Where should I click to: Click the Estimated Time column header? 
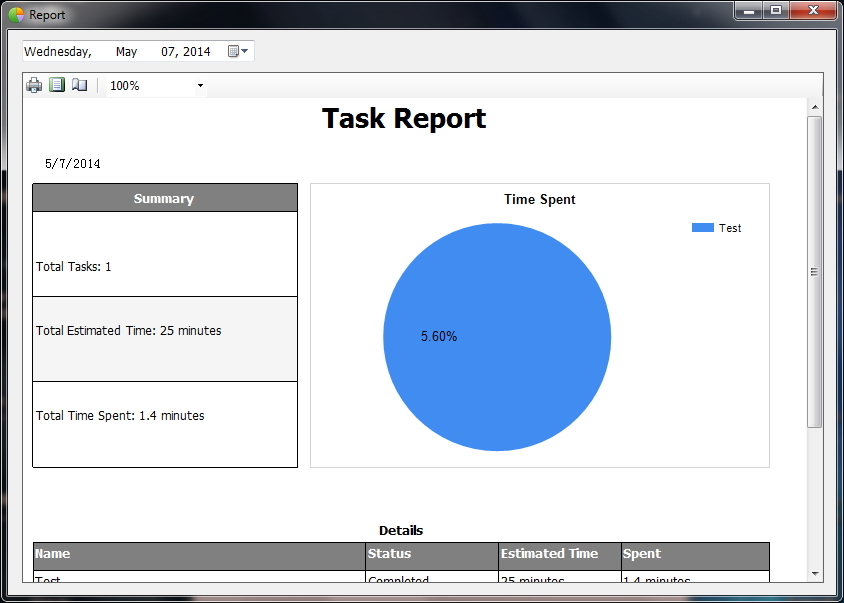[559, 554]
